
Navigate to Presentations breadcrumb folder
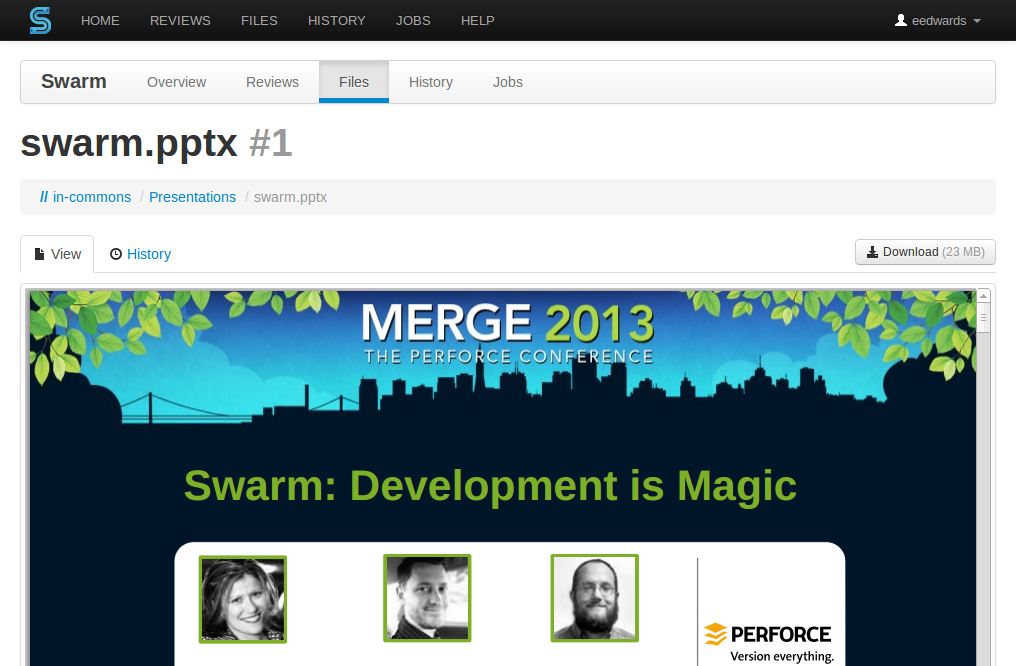pos(192,197)
